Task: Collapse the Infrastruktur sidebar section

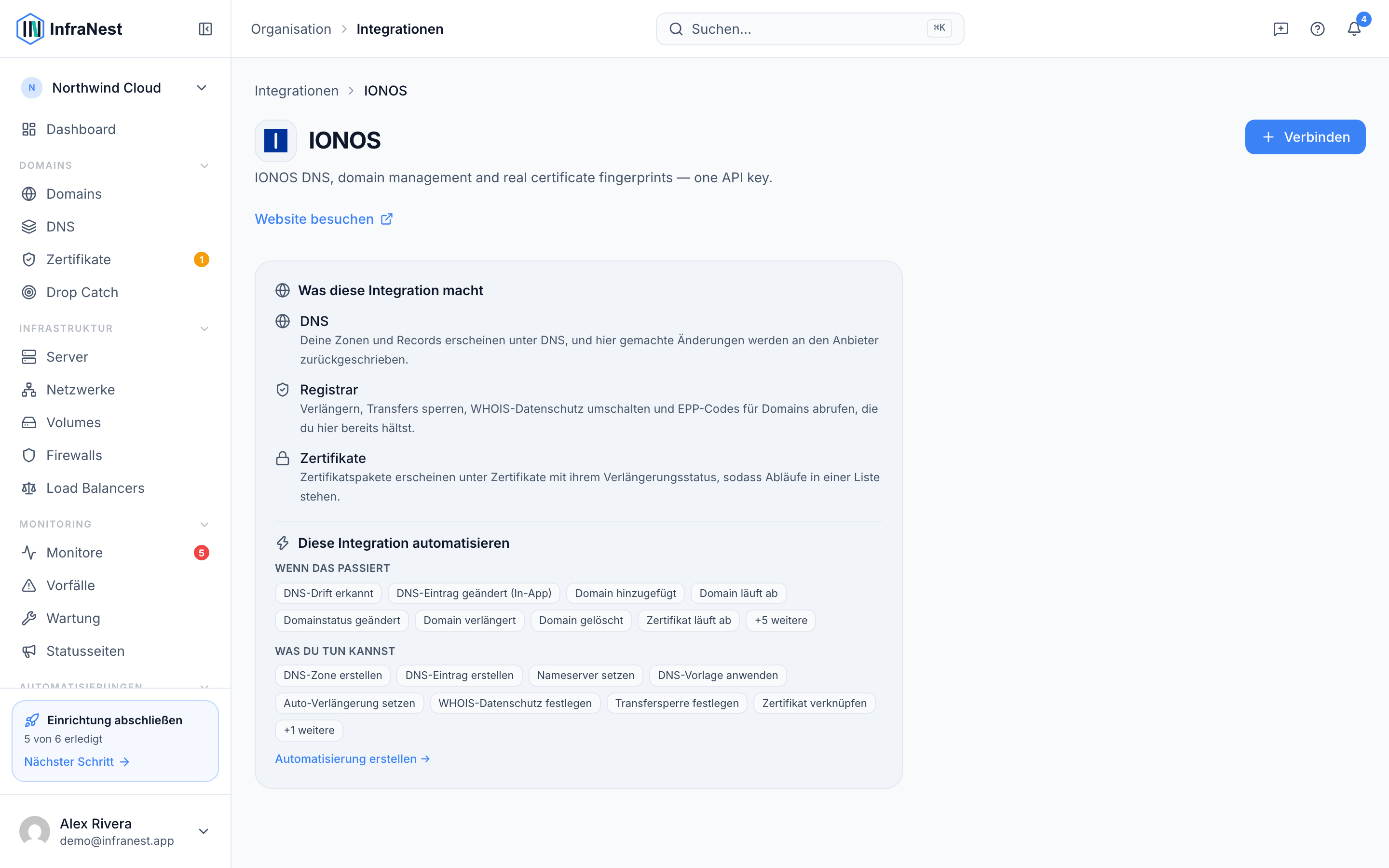Action: (204, 329)
